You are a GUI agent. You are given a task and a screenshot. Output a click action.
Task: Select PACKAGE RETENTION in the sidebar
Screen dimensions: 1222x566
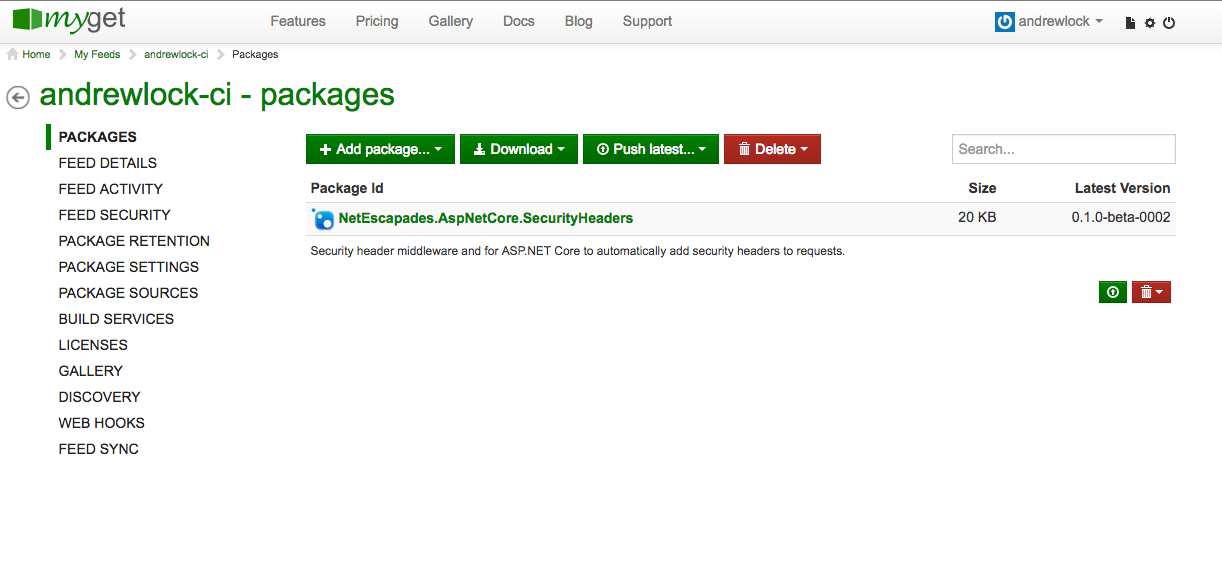coord(134,241)
